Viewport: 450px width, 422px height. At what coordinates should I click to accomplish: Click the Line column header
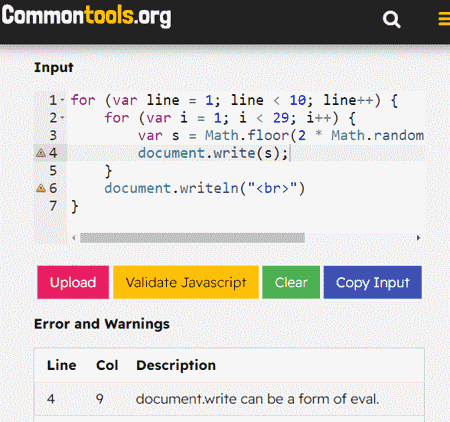click(62, 365)
